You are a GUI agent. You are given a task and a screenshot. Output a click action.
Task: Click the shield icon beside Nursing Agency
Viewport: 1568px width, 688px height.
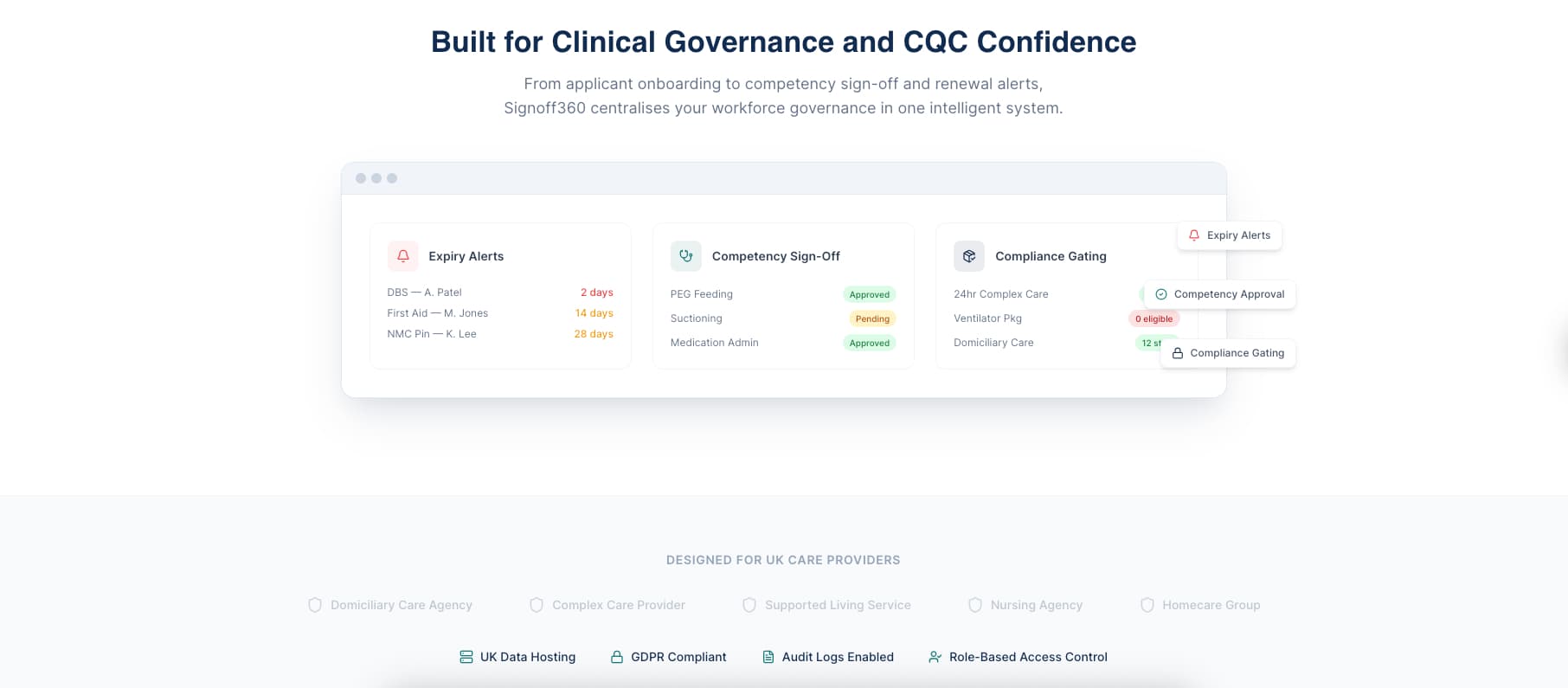pos(974,605)
